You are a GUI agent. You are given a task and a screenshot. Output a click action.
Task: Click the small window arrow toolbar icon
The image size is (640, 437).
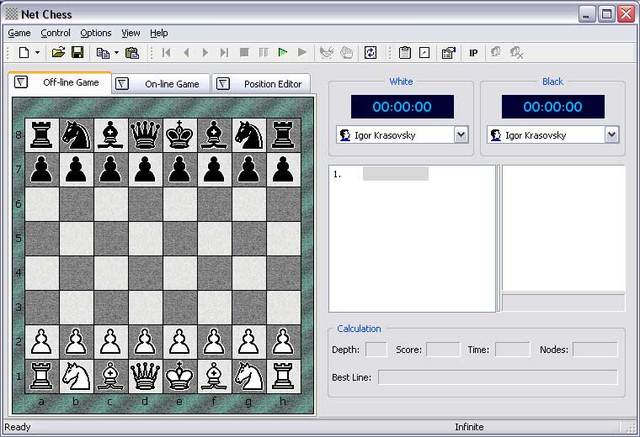tap(424, 53)
